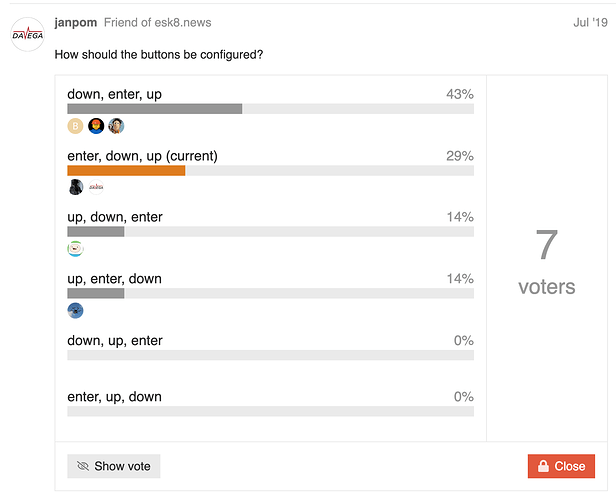
Task: Click the third voter avatar under 'down, enter, up'
Action: coord(116,126)
